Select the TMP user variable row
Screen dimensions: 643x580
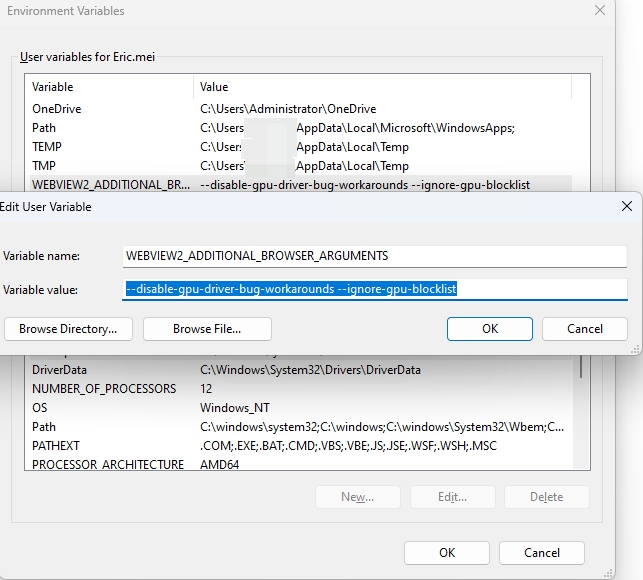point(301,166)
